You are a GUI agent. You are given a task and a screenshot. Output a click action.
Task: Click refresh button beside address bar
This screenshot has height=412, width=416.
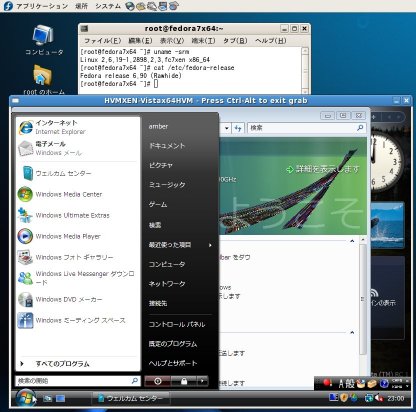coord(238,128)
